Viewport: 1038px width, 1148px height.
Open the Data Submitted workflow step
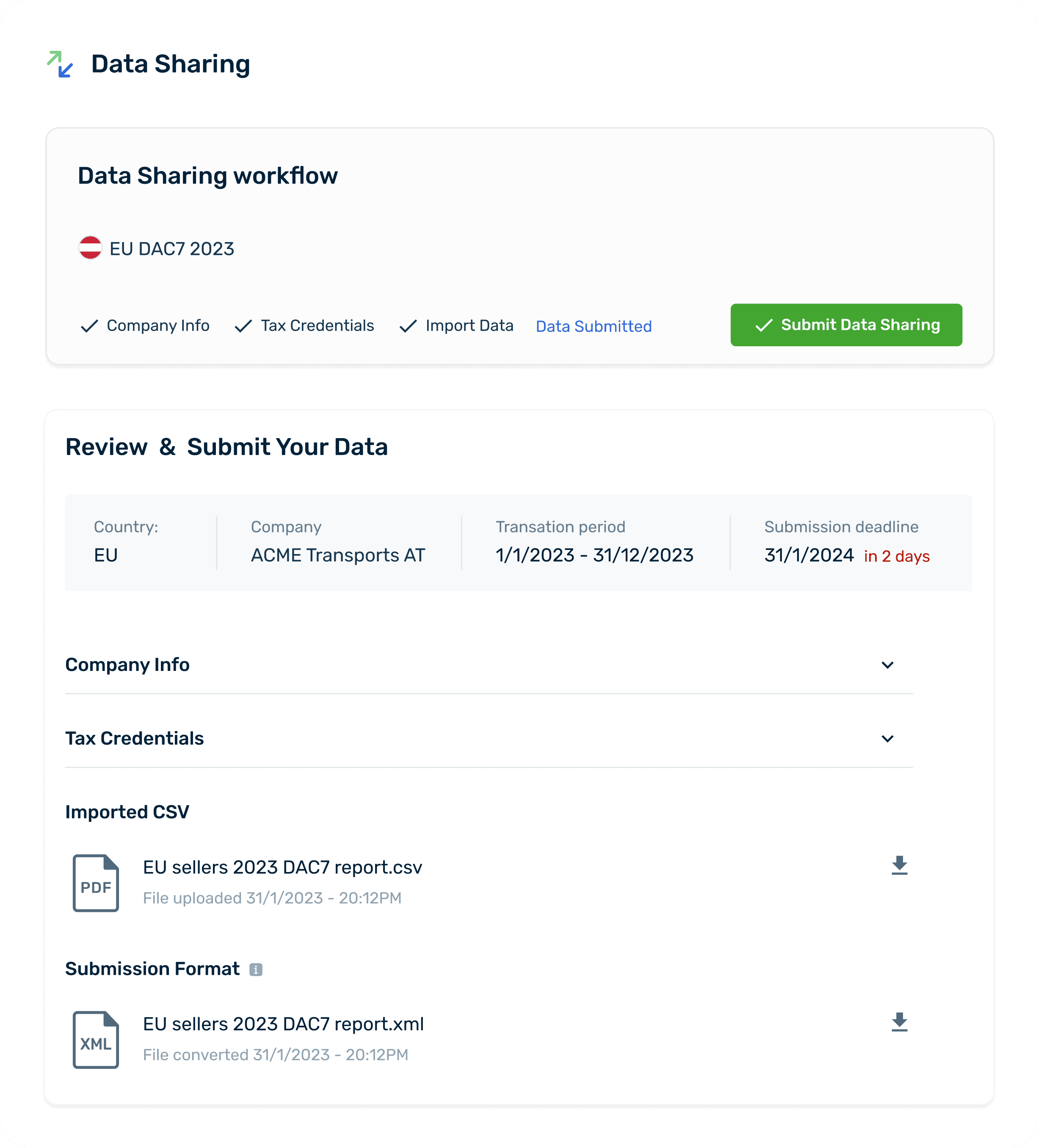pyautogui.click(x=594, y=326)
